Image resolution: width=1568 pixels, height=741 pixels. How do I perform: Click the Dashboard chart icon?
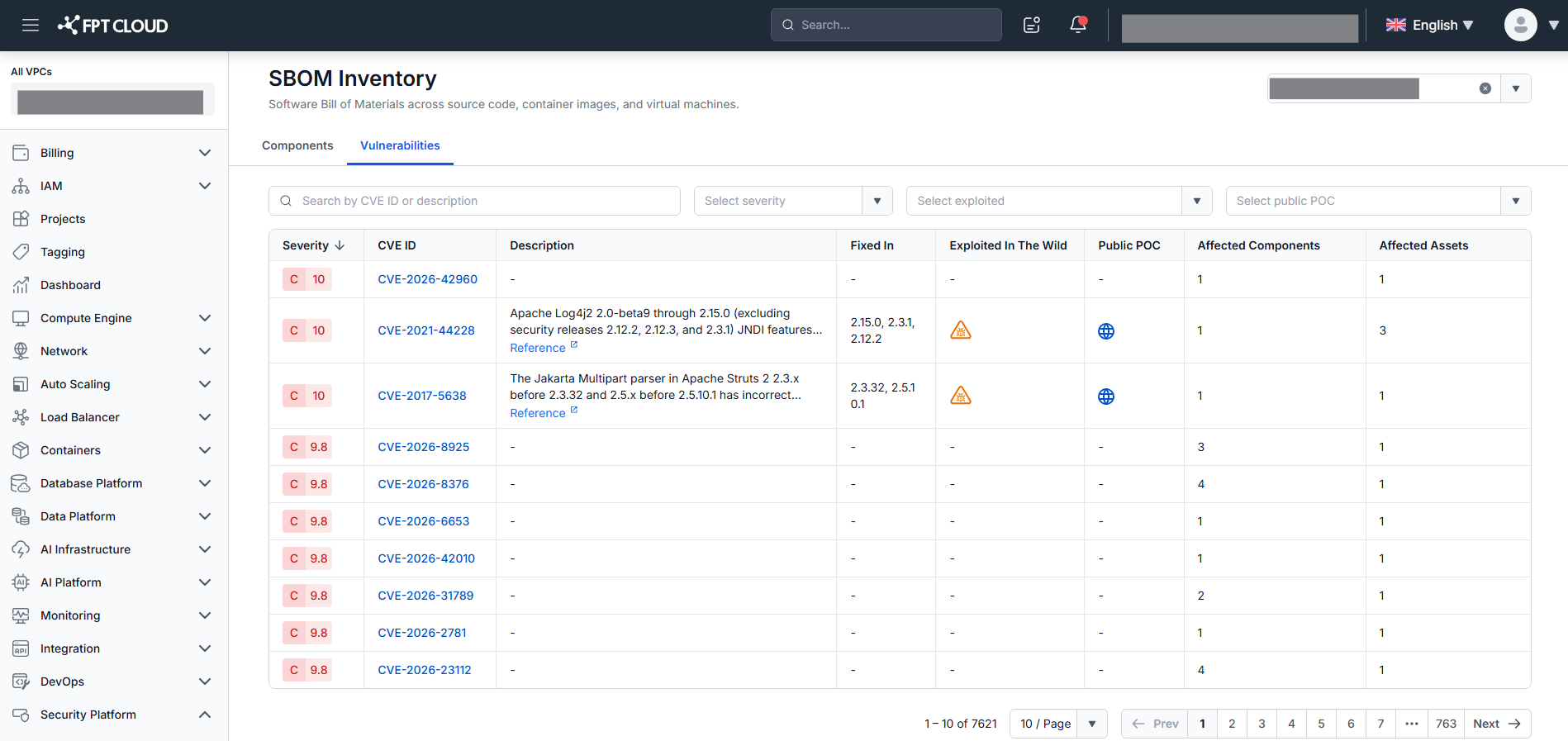[21, 285]
